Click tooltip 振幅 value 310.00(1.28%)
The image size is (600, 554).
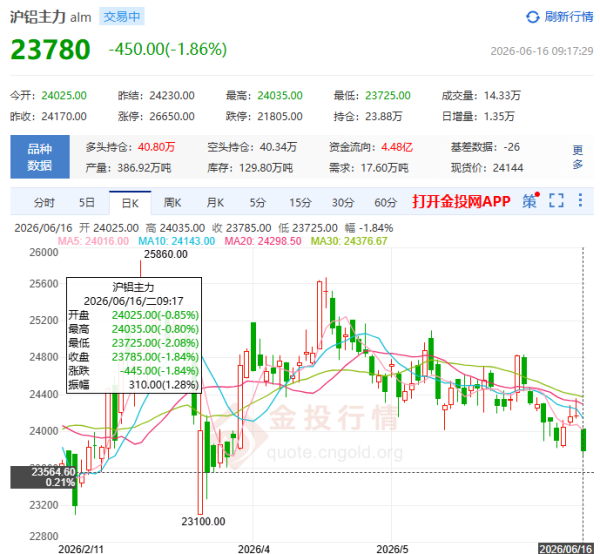164,385
